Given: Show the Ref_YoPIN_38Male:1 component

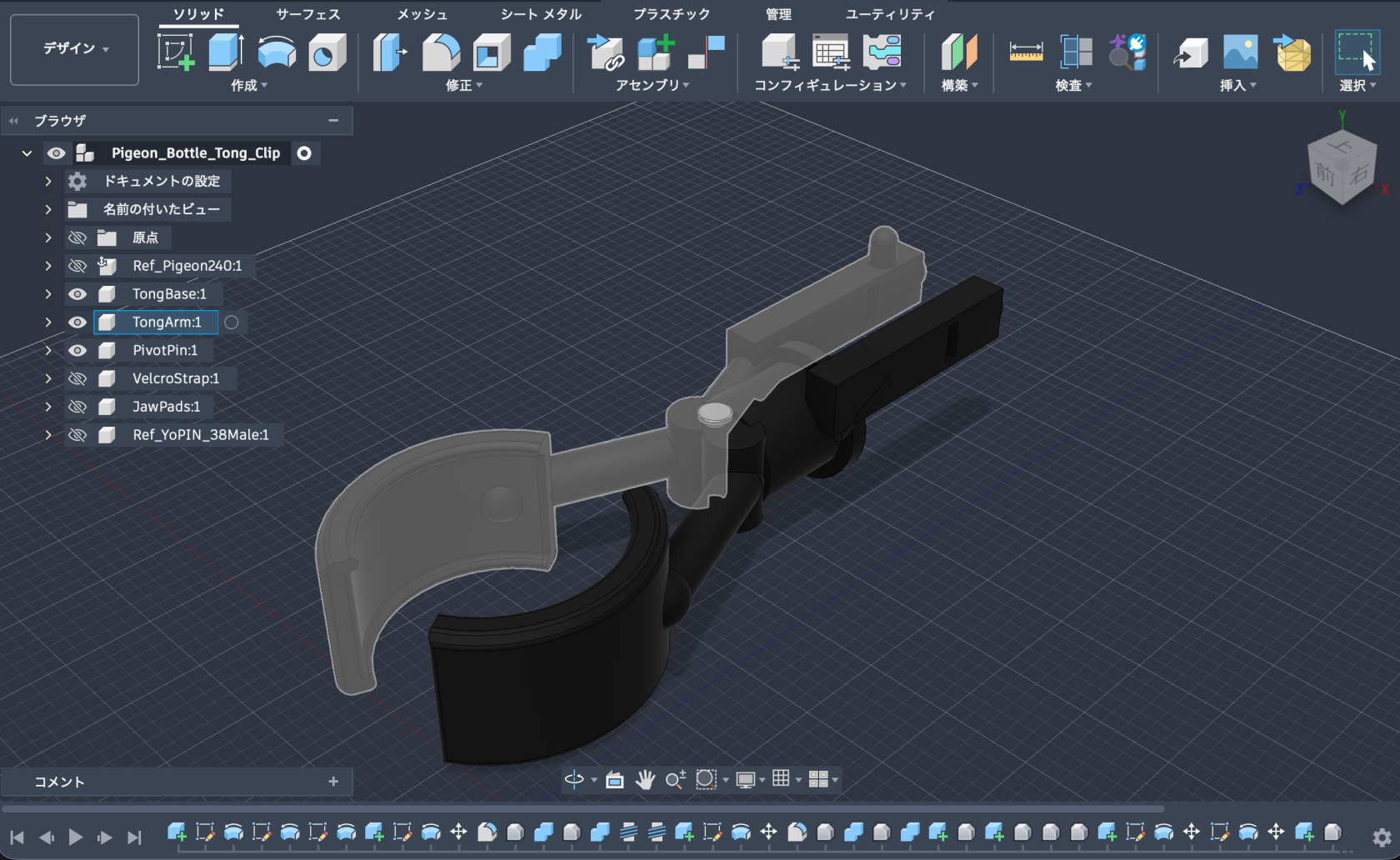Looking at the screenshot, I should (x=77, y=435).
